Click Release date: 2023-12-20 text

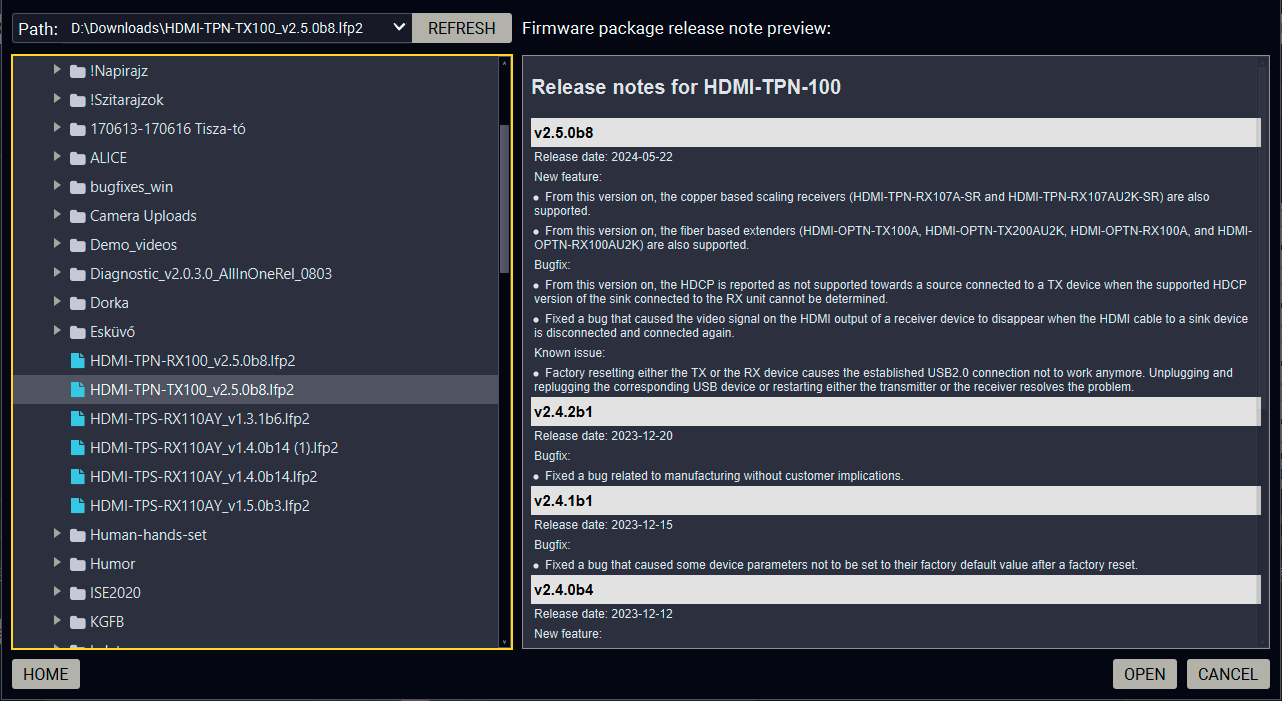(603, 436)
